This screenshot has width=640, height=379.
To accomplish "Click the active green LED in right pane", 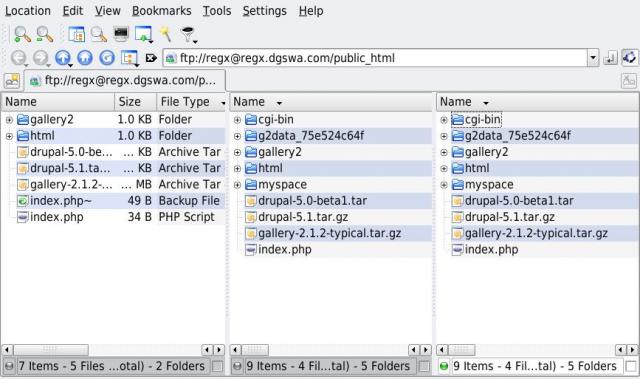I will pos(444,366).
